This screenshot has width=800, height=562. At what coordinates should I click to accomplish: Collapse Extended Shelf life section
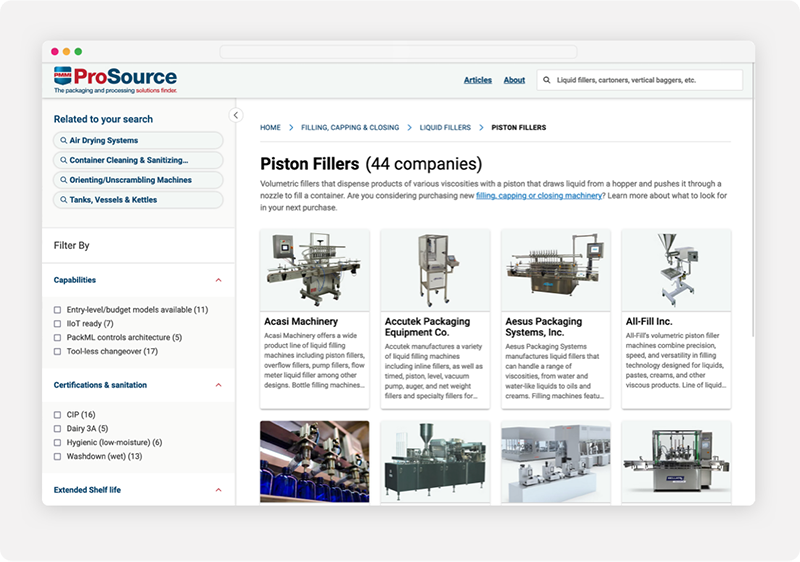[218, 490]
